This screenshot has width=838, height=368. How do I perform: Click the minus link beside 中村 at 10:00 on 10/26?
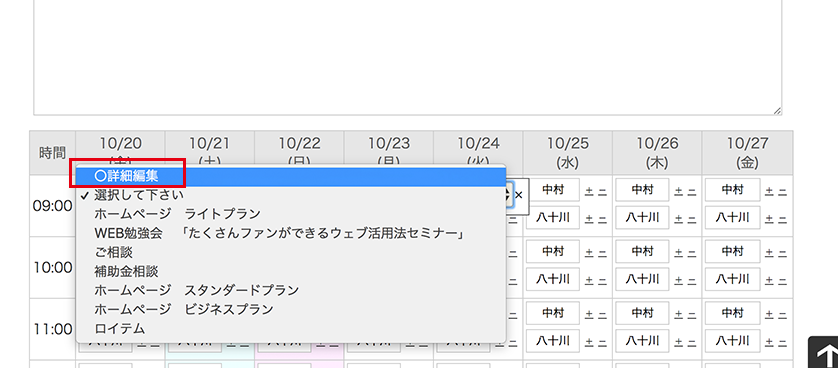point(692,252)
